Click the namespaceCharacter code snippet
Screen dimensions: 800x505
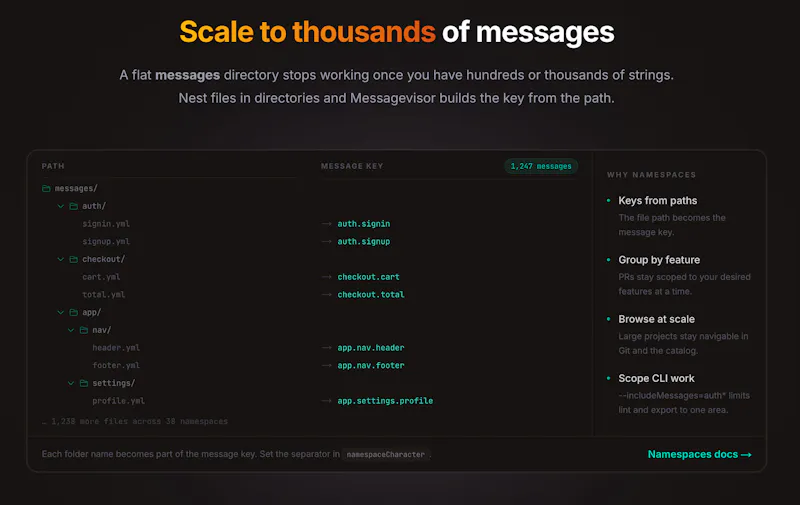pyautogui.click(x=386, y=454)
